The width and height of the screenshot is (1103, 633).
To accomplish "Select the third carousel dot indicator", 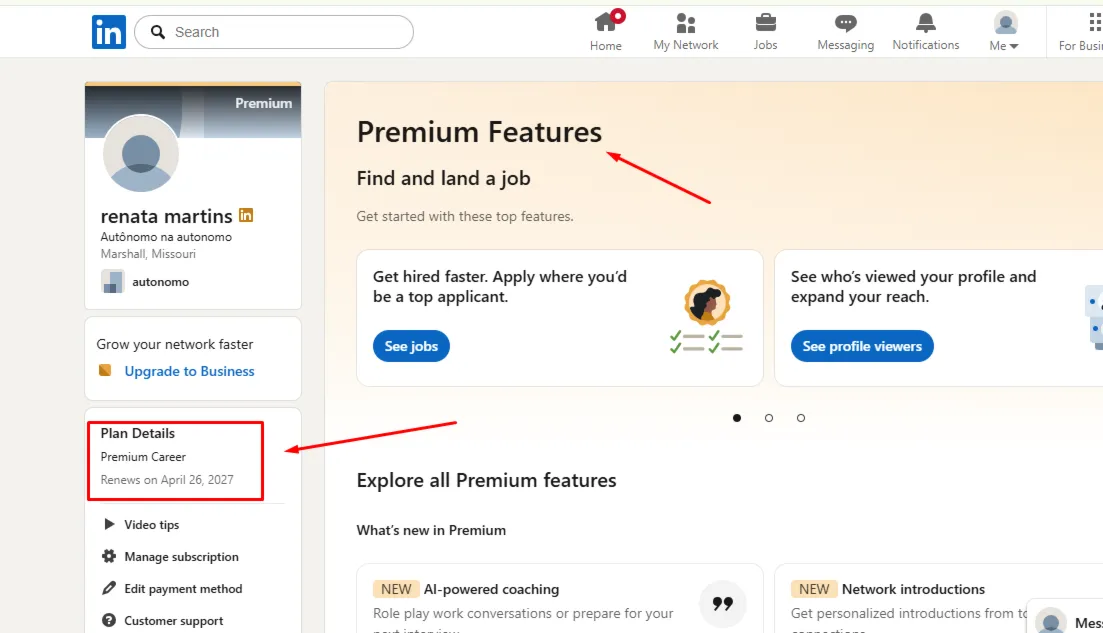I will (x=801, y=418).
